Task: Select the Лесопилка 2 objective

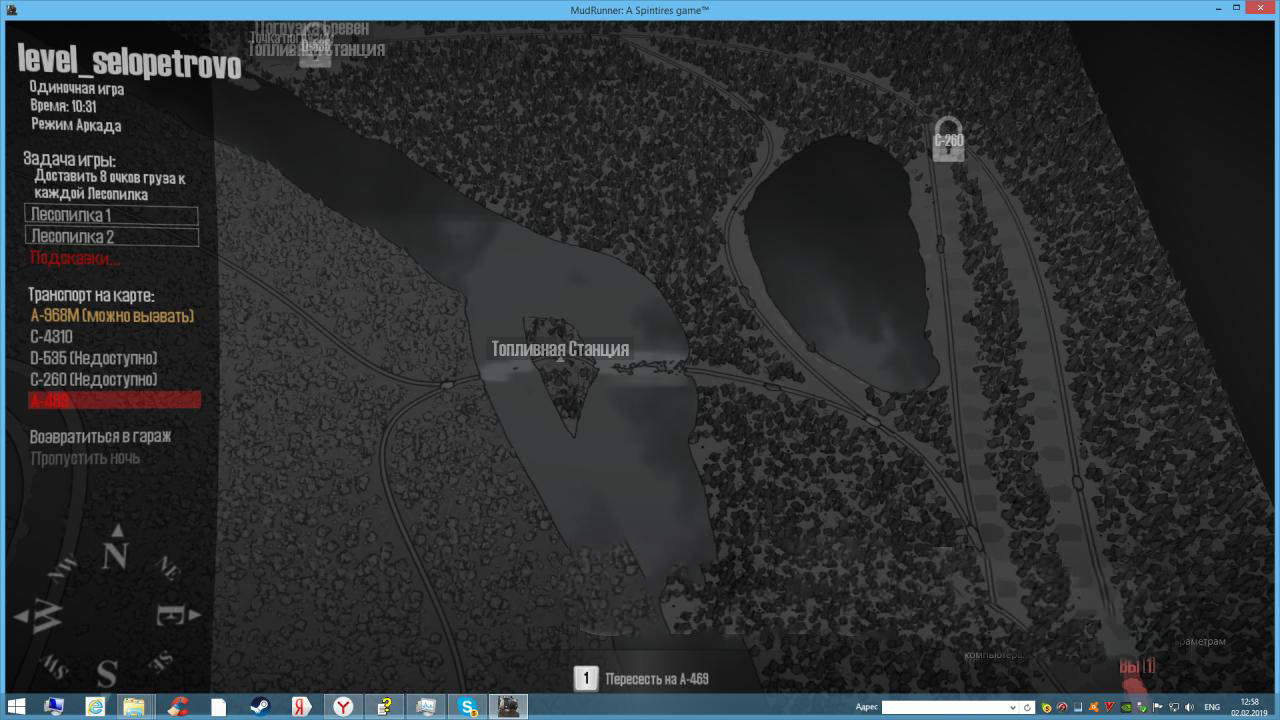Action: [x=111, y=237]
